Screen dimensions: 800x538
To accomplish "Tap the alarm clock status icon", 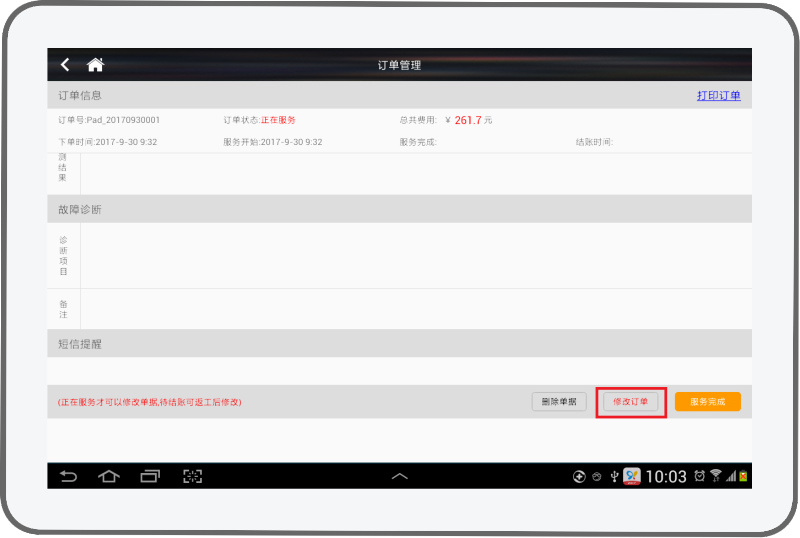I will [700, 476].
